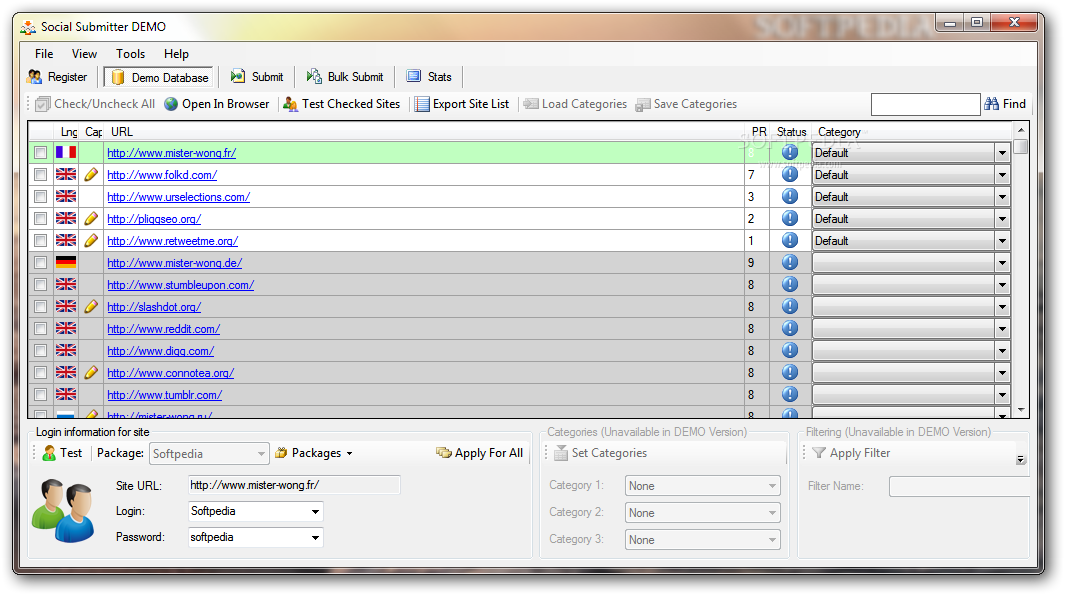This screenshot has width=1065, height=595.
Task: Click the Submit toolbar icon
Action: coord(238,77)
